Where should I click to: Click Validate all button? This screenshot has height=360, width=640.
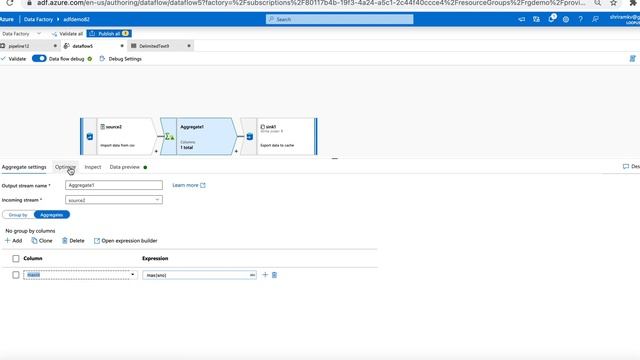click(x=67, y=33)
